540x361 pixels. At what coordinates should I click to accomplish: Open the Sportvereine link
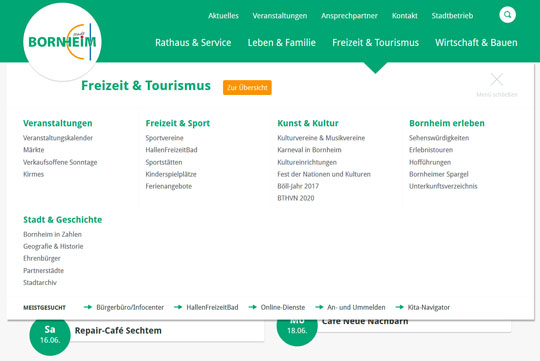point(164,138)
